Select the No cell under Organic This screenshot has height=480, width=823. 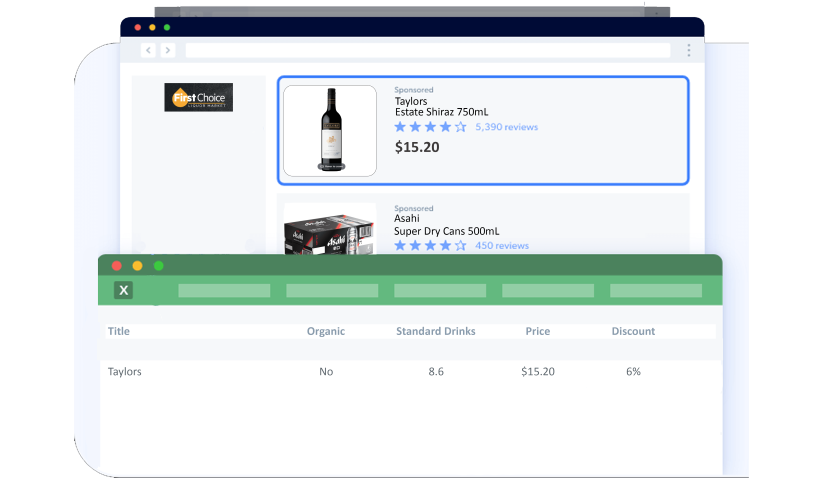pos(326,371)
